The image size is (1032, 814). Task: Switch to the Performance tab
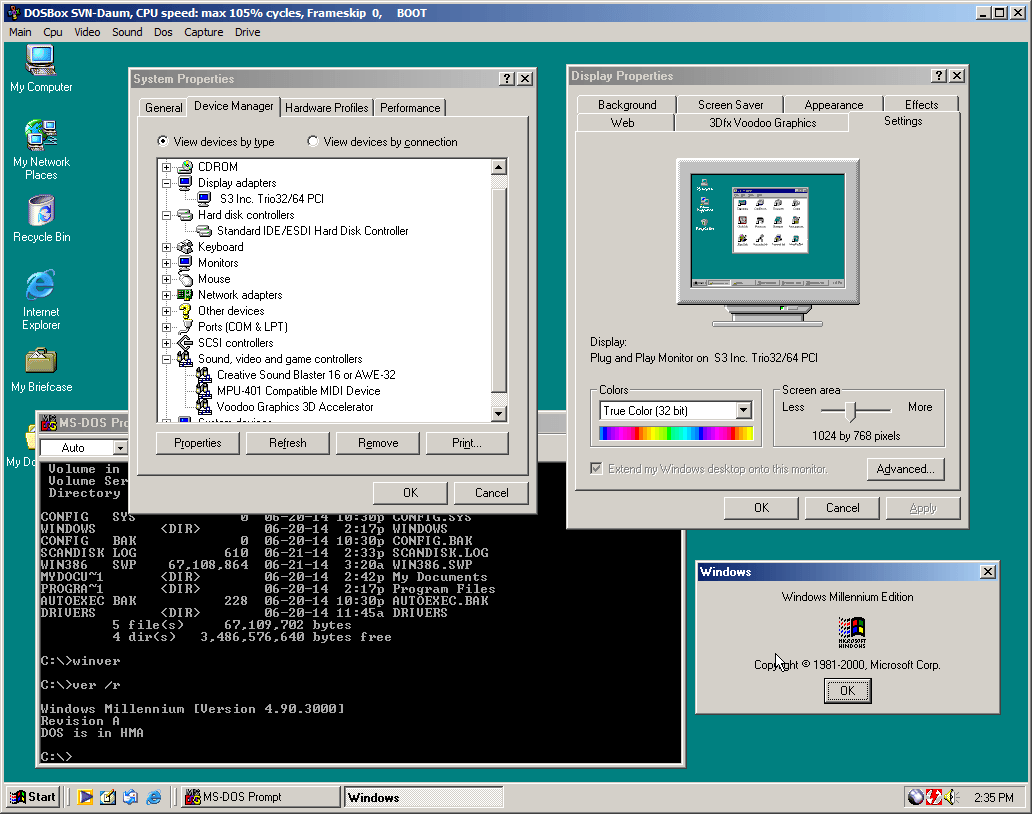(410, 108)
